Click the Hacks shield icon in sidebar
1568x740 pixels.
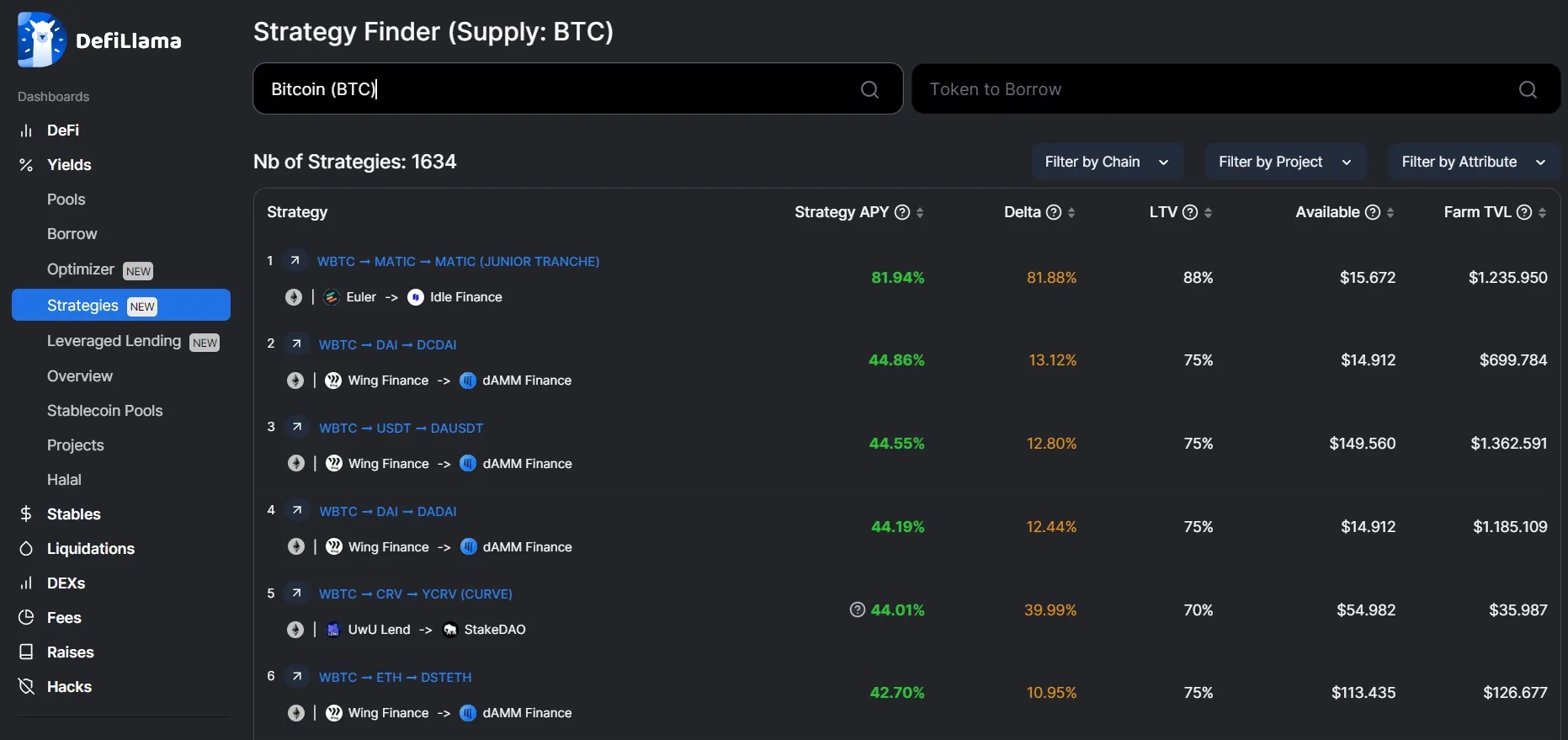point(26,687)
